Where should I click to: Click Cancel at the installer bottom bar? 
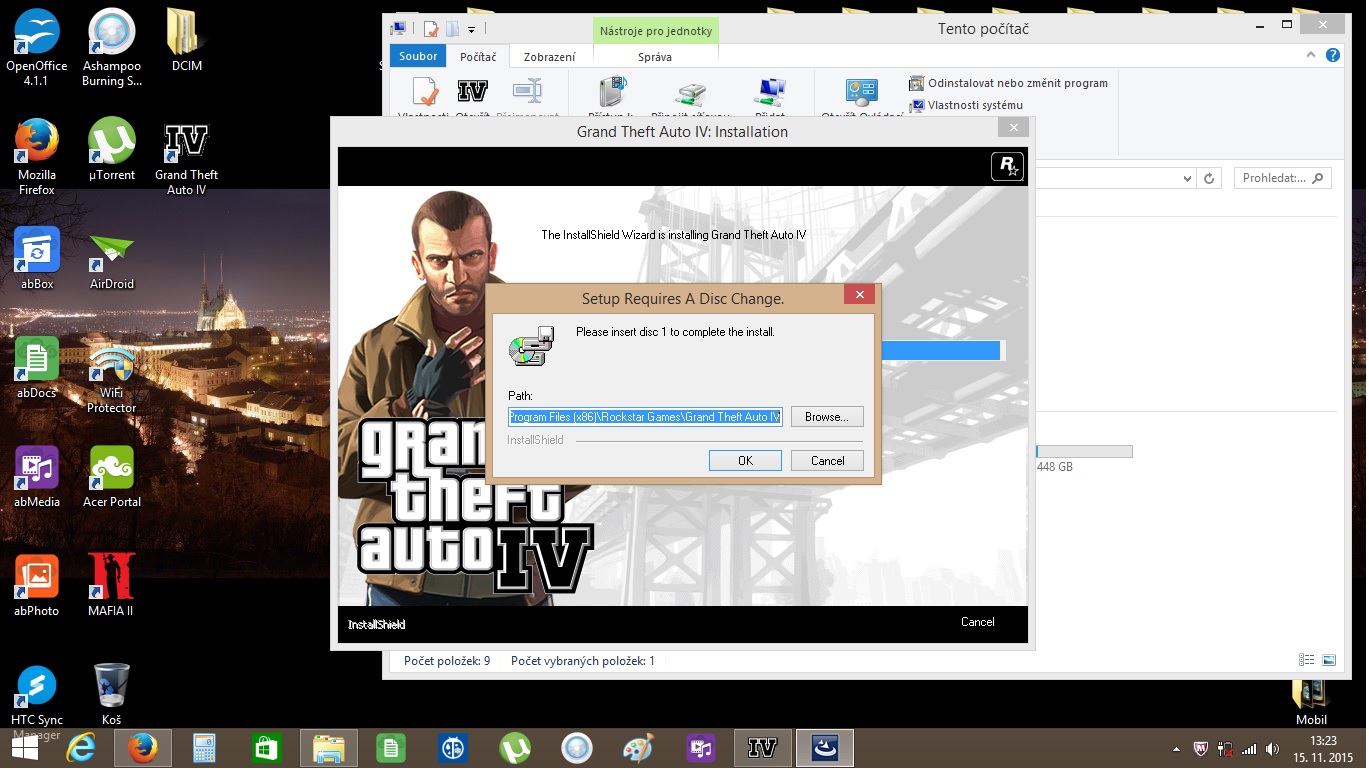(977, 622)
